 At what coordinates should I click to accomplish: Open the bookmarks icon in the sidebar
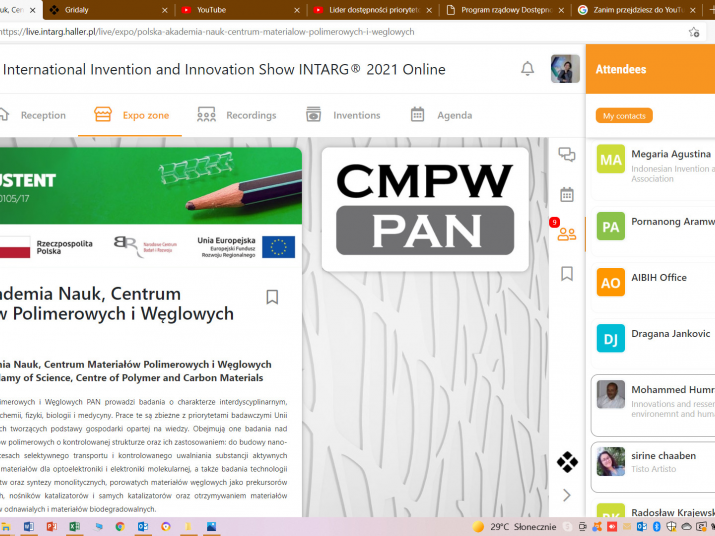point(567,273)
